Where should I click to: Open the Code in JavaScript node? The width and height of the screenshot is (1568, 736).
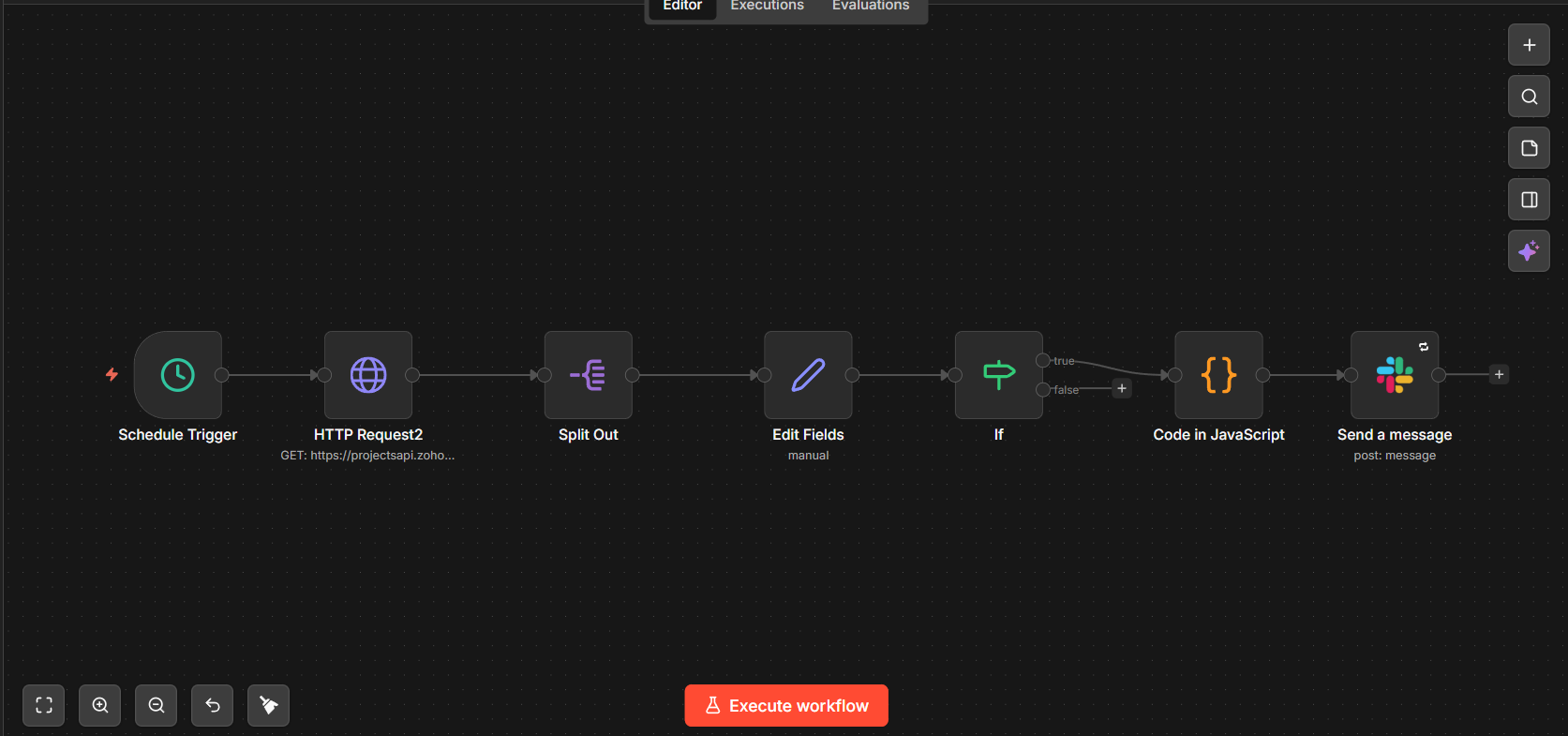pos(1218,375)
